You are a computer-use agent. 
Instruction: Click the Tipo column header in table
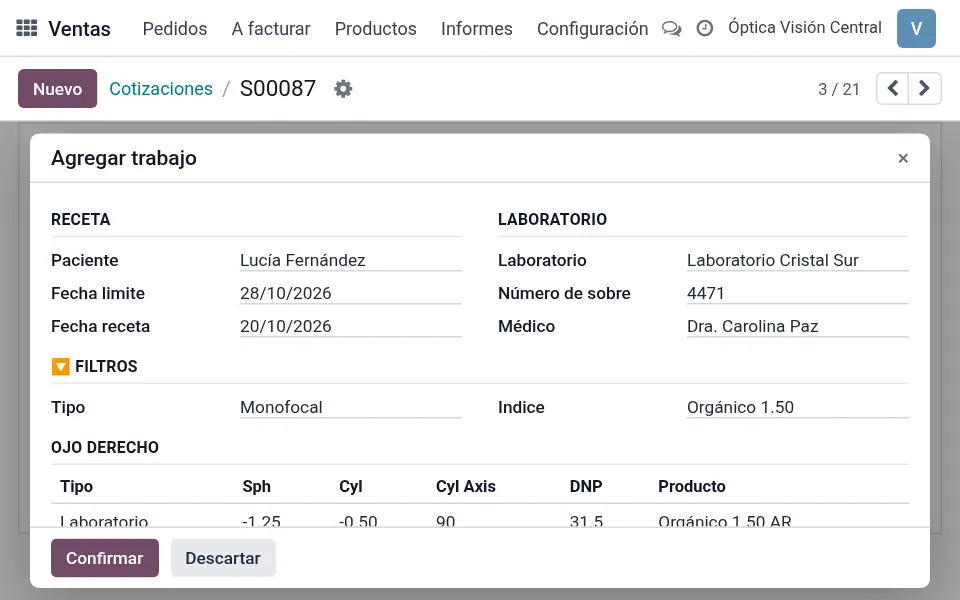[x=77, y=486]
